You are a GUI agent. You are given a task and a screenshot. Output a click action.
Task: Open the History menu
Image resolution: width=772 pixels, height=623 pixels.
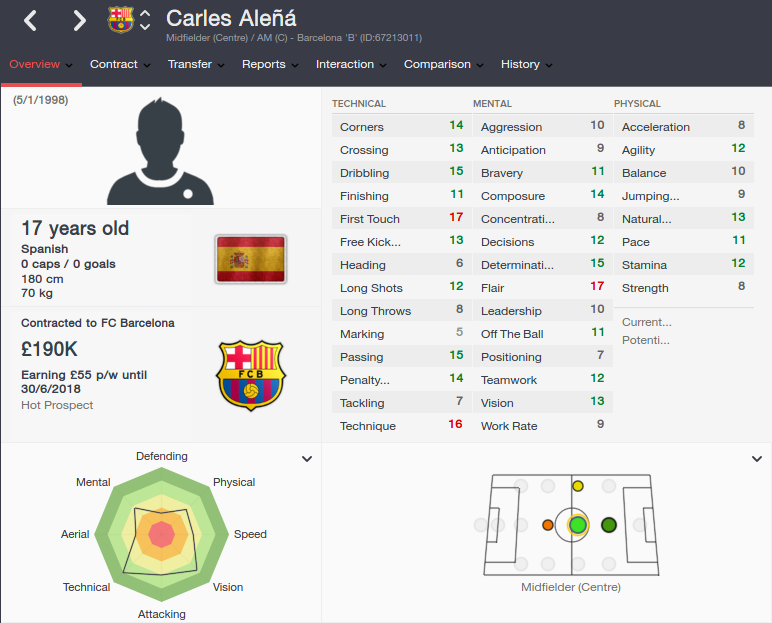click(x=526, y=65)
